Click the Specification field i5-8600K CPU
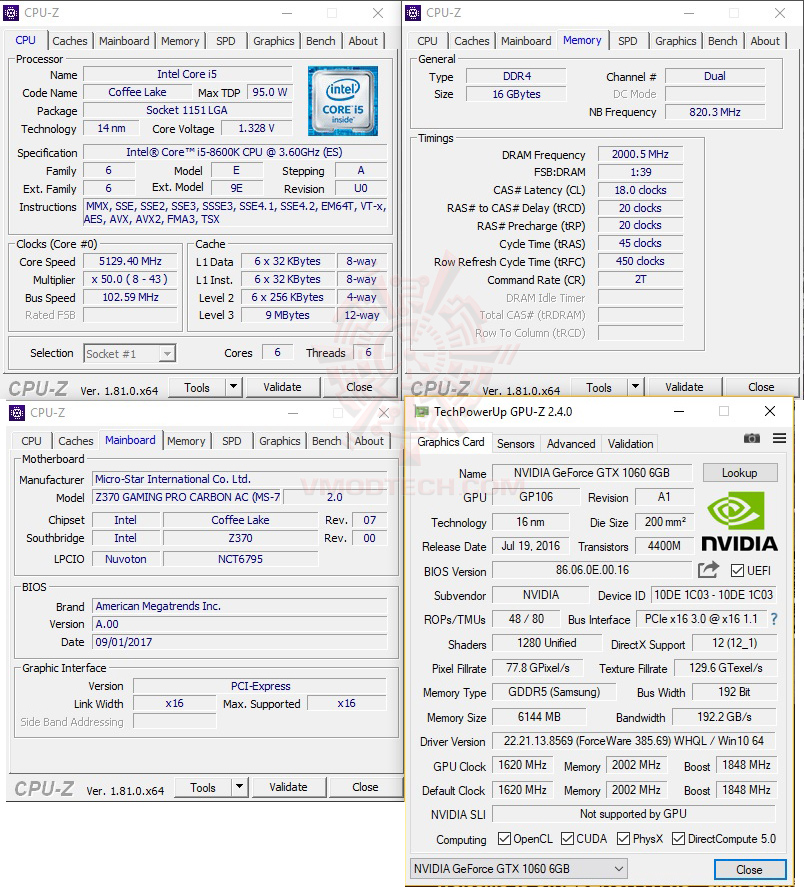Image resolution: width=804 pixels, height=887 pixels. pyautogui.click(x=235, y=152)
